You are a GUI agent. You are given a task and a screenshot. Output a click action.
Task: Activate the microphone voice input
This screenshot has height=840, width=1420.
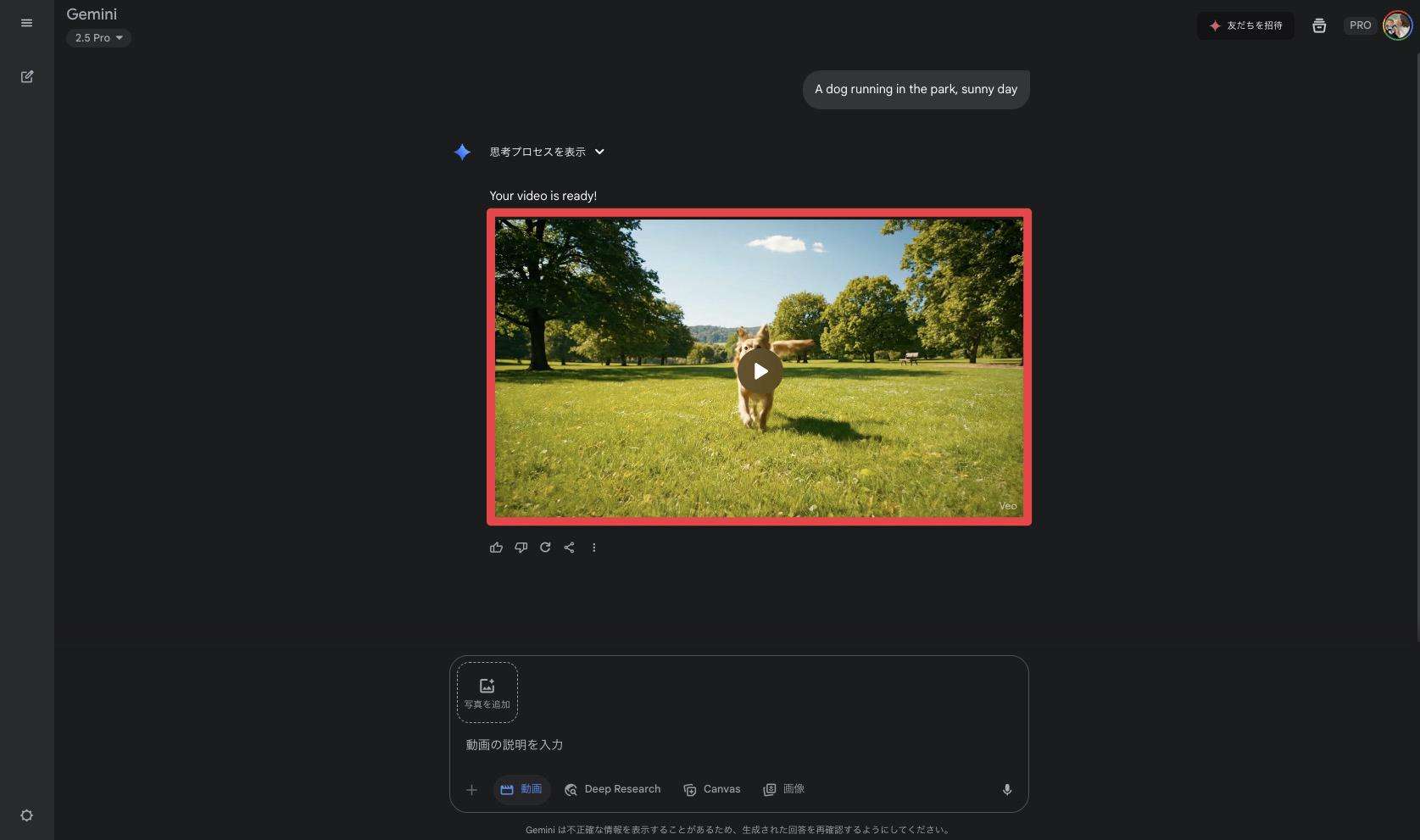[1007, 790]
